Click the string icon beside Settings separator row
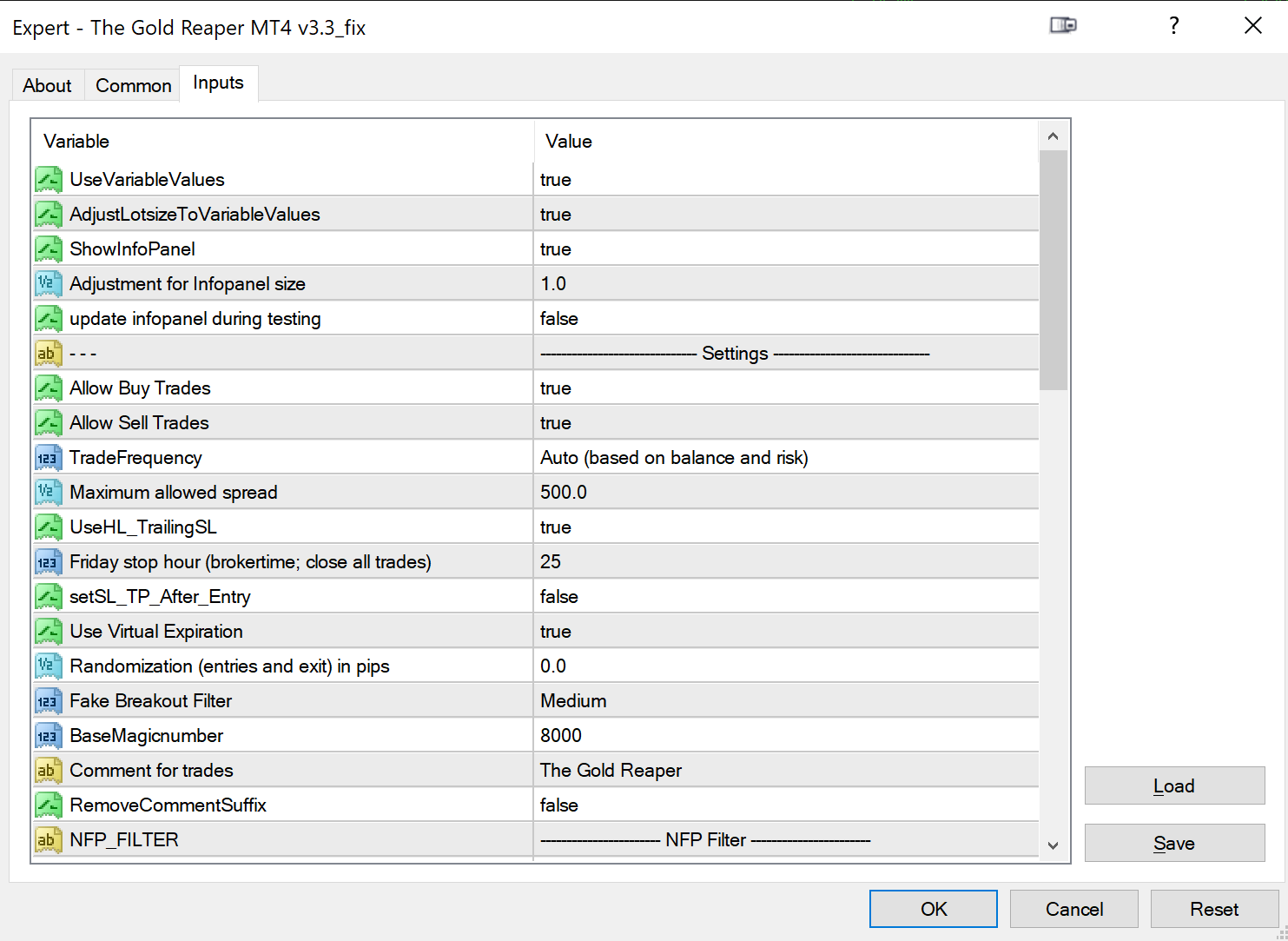Screen dimensions: 1288x941 click(x=48, y=354)
